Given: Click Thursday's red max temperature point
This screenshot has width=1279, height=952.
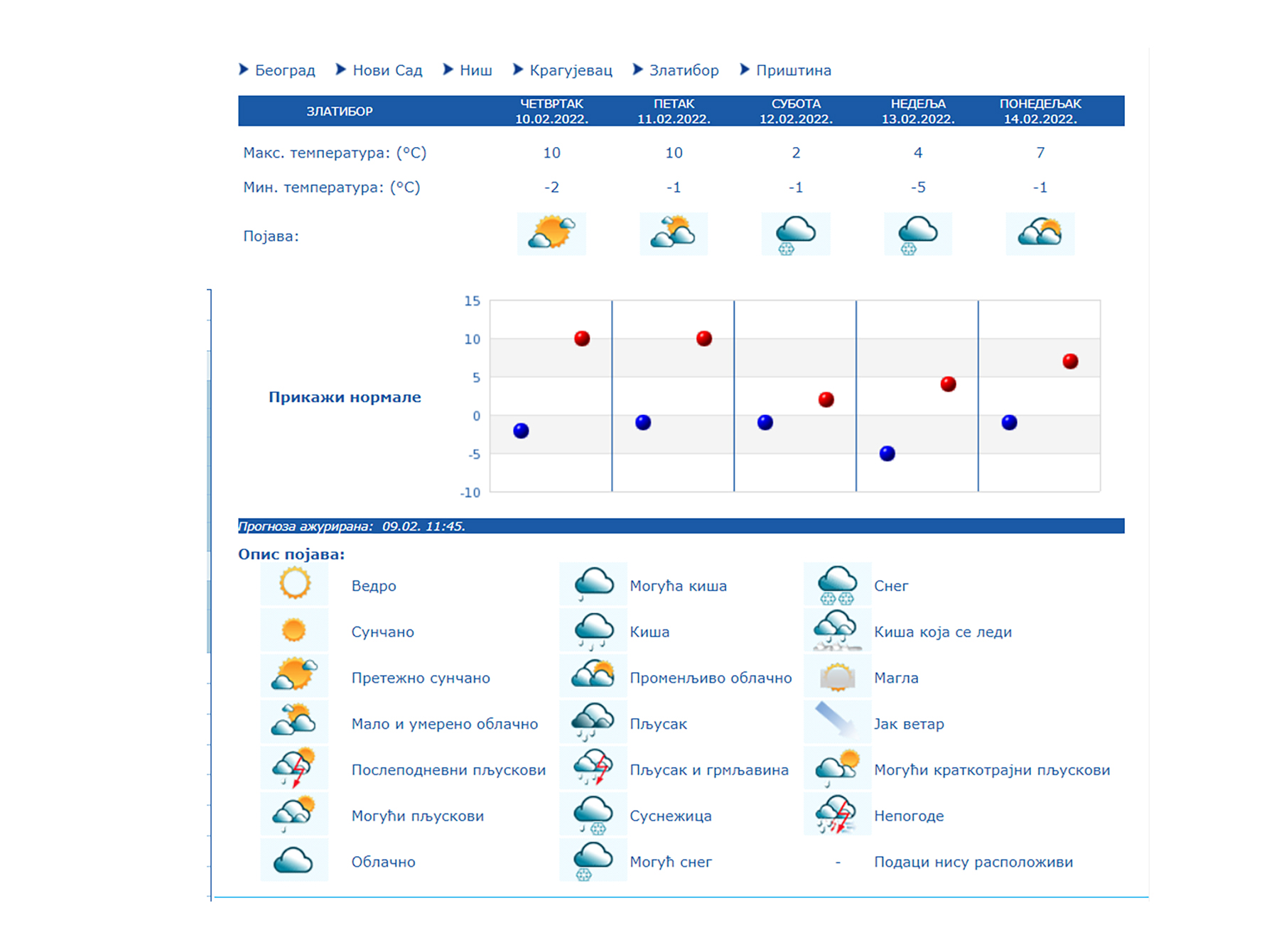Looking at the screenshot, I should [582, 338].
